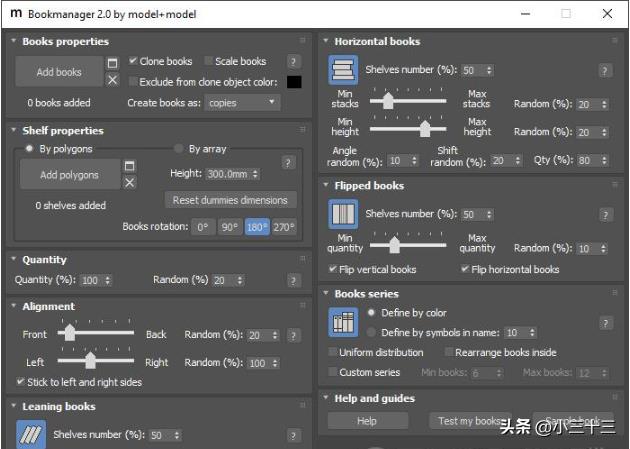This screenshot has height=449, width=630.
Task: Enable Uniform distribution checkbox
Action: (332, 352)
